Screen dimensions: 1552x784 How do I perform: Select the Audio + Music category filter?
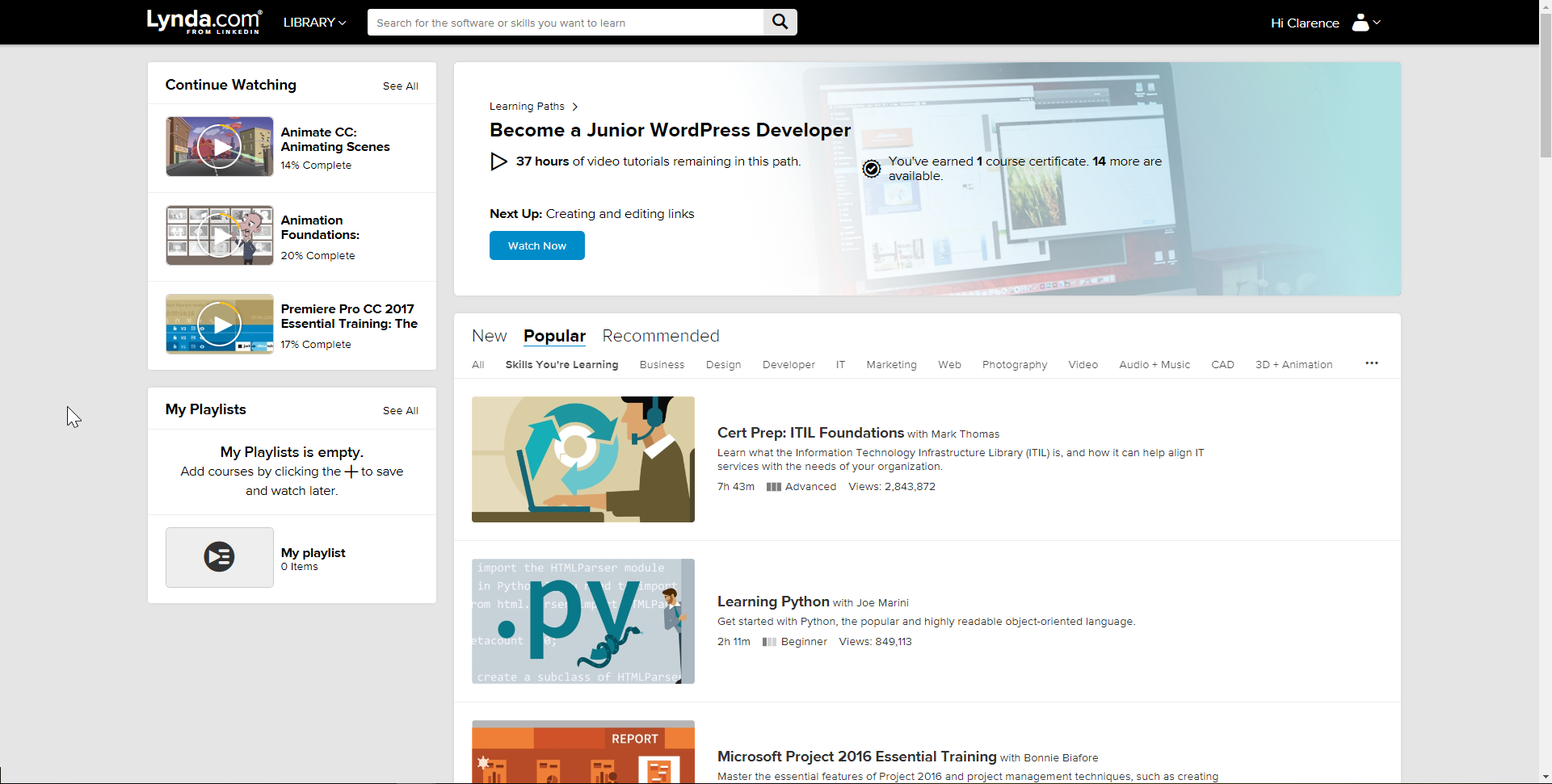[1155, 365]
